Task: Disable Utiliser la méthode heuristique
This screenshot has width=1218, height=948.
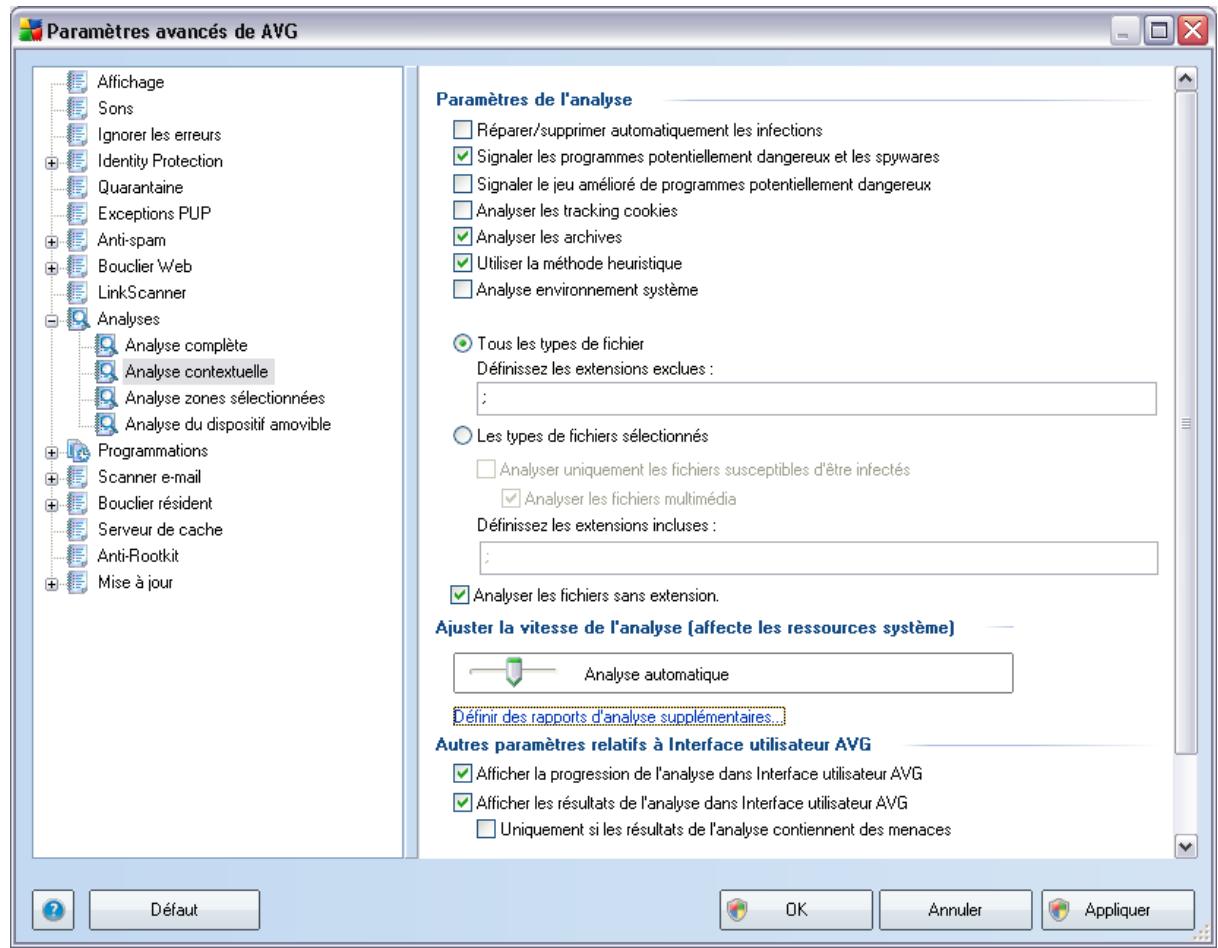Action: tap(461, 263)
